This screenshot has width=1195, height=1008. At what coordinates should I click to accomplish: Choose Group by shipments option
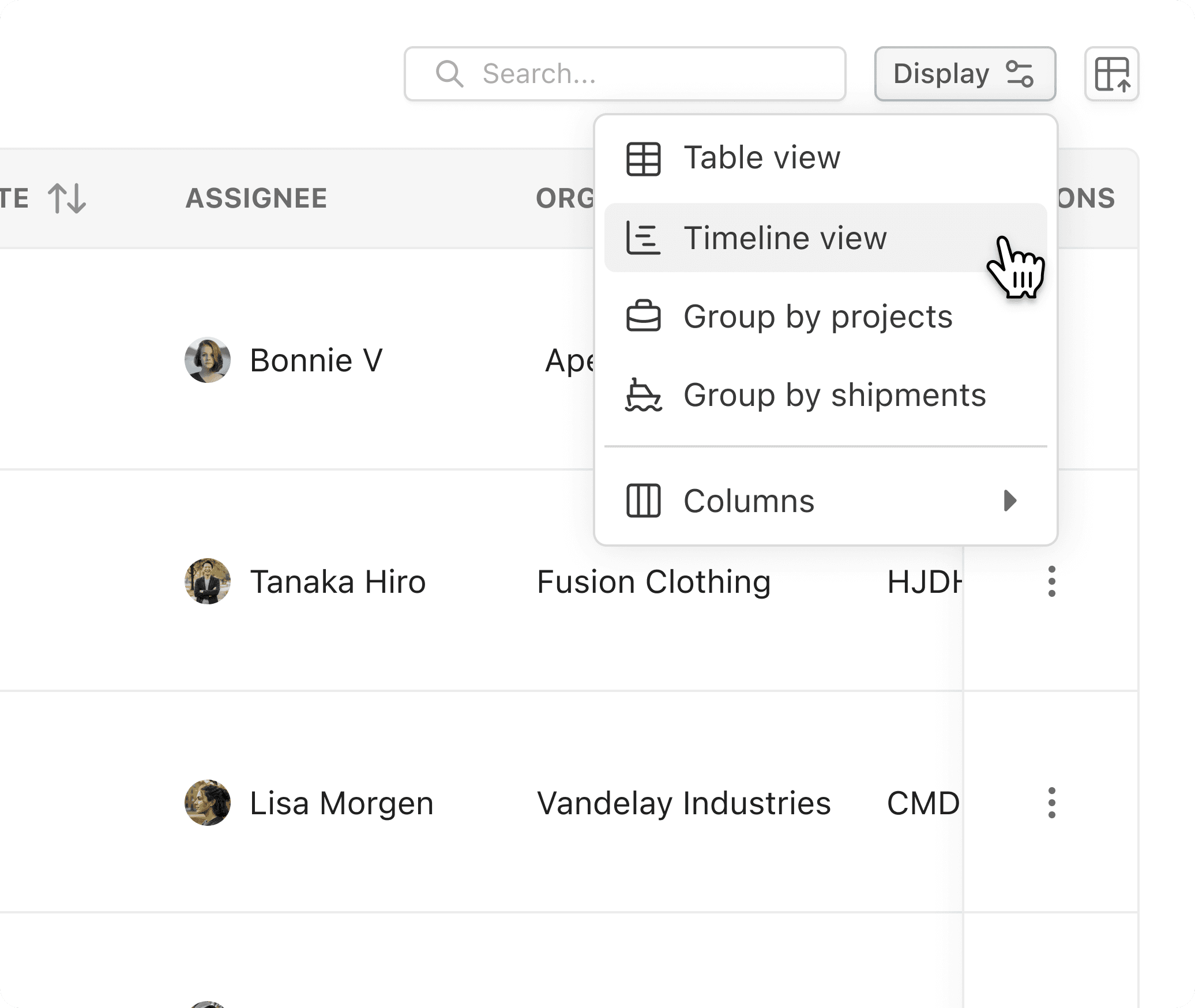[x=834, y=396]
